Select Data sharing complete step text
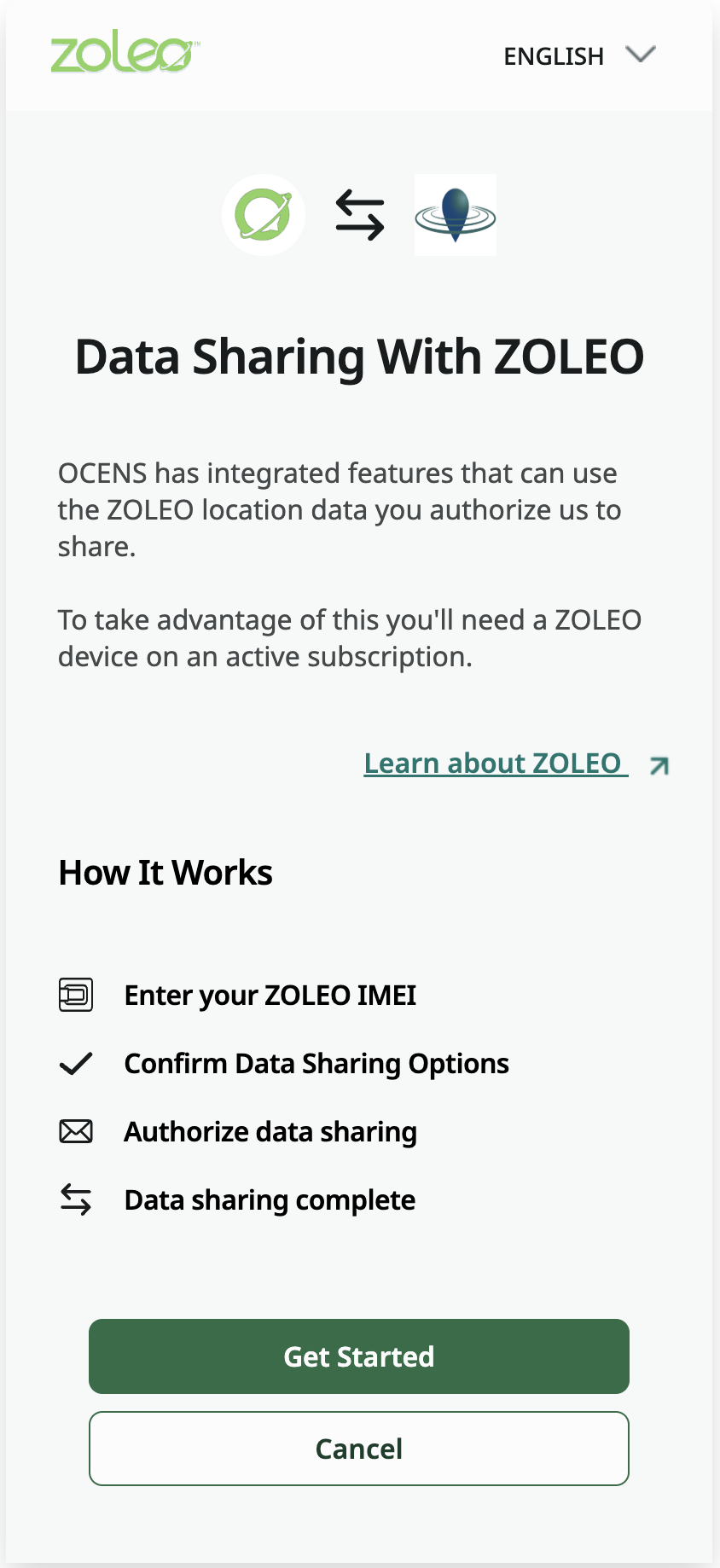The width and height of the screenshot is (720, 1568). click(x=270, y=1200)
